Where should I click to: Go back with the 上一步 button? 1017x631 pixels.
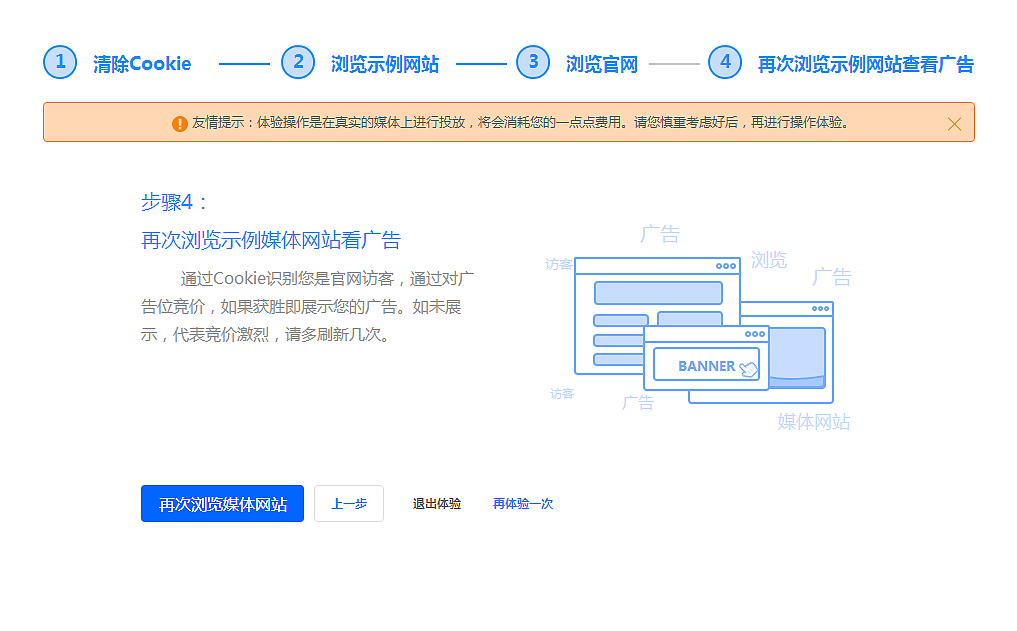coord(349,504)
